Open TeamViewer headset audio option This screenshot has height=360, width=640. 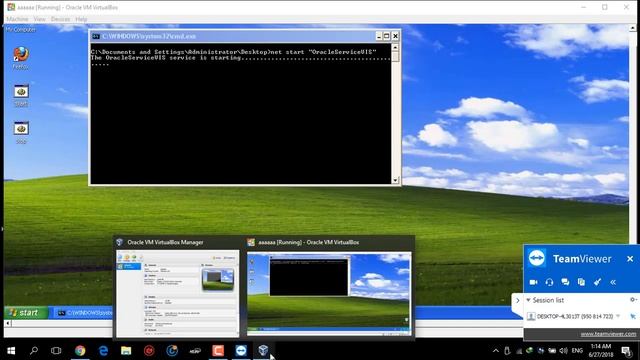pyautogui.click(x=549, y=282)
